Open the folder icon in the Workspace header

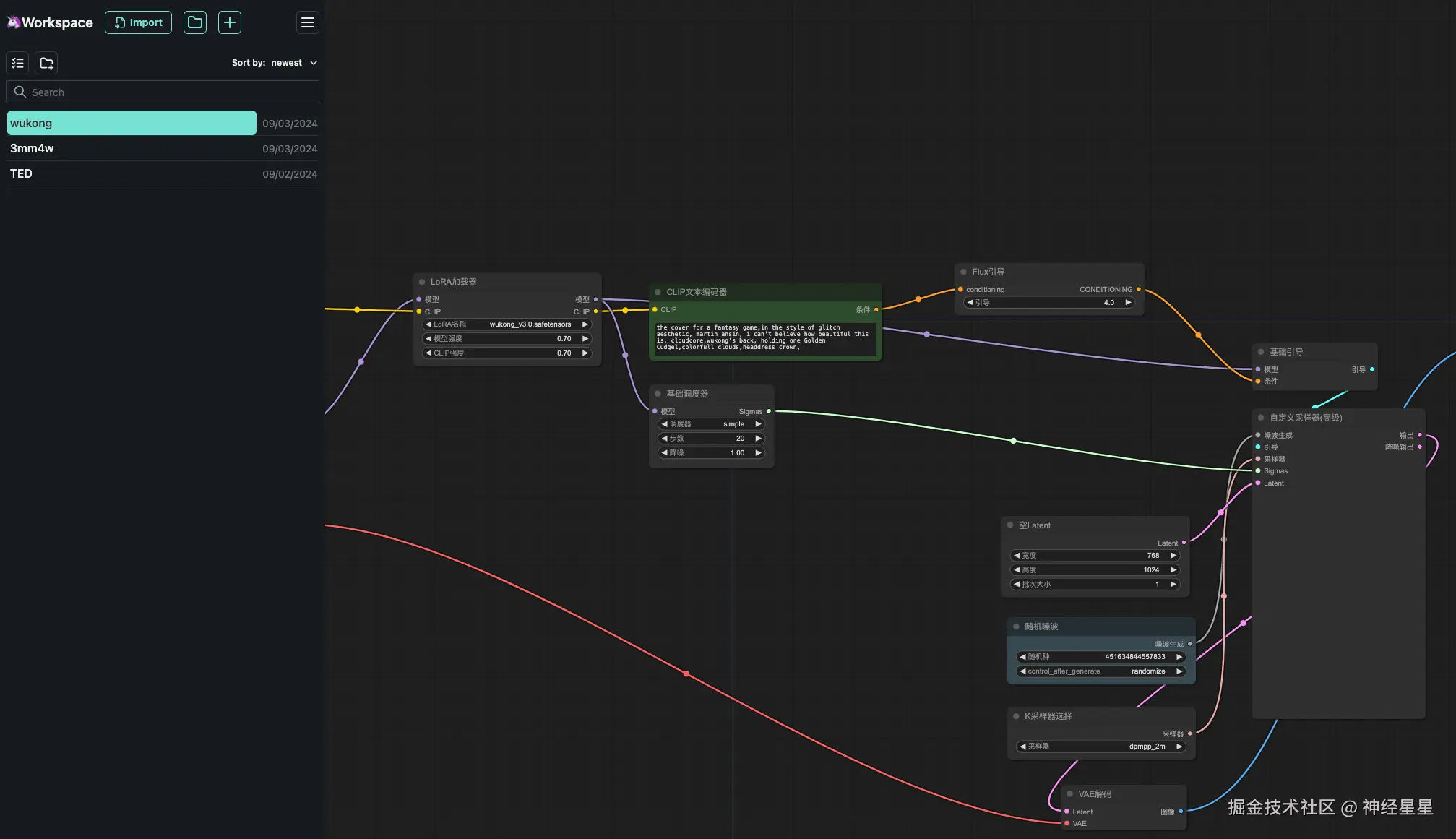pos(194,22)
